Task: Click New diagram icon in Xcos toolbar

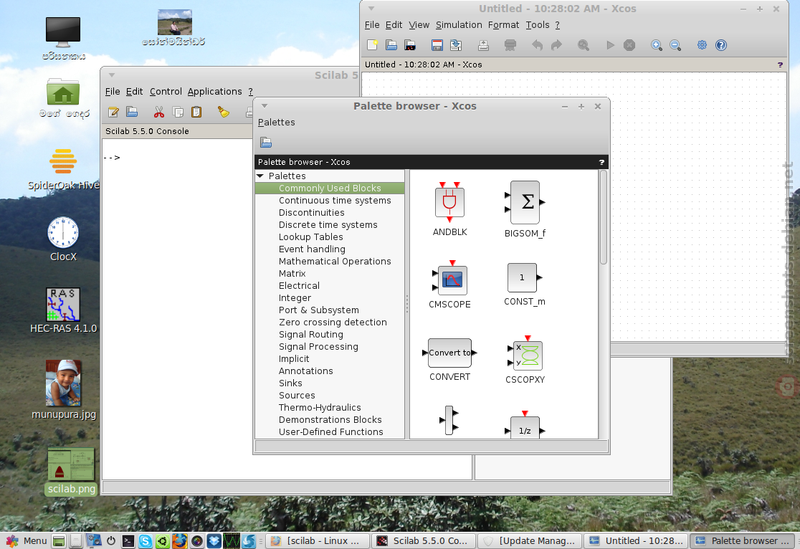Action: click(x=372, y=45)
